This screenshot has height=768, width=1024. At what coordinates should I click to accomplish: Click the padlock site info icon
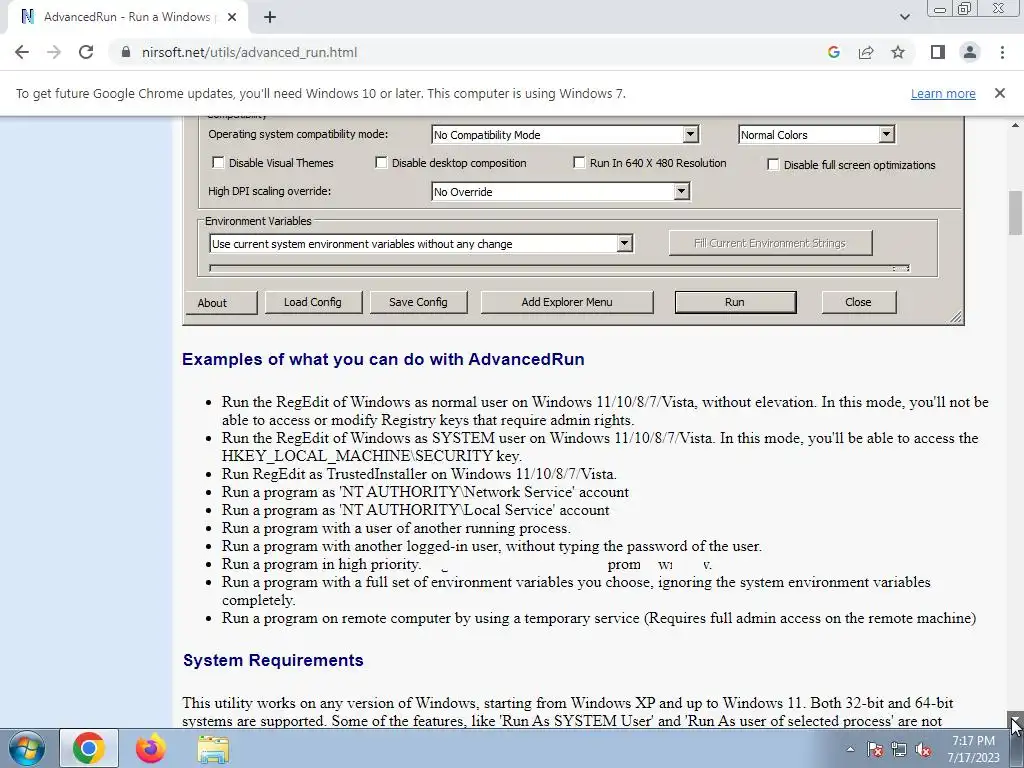[125, 52]
